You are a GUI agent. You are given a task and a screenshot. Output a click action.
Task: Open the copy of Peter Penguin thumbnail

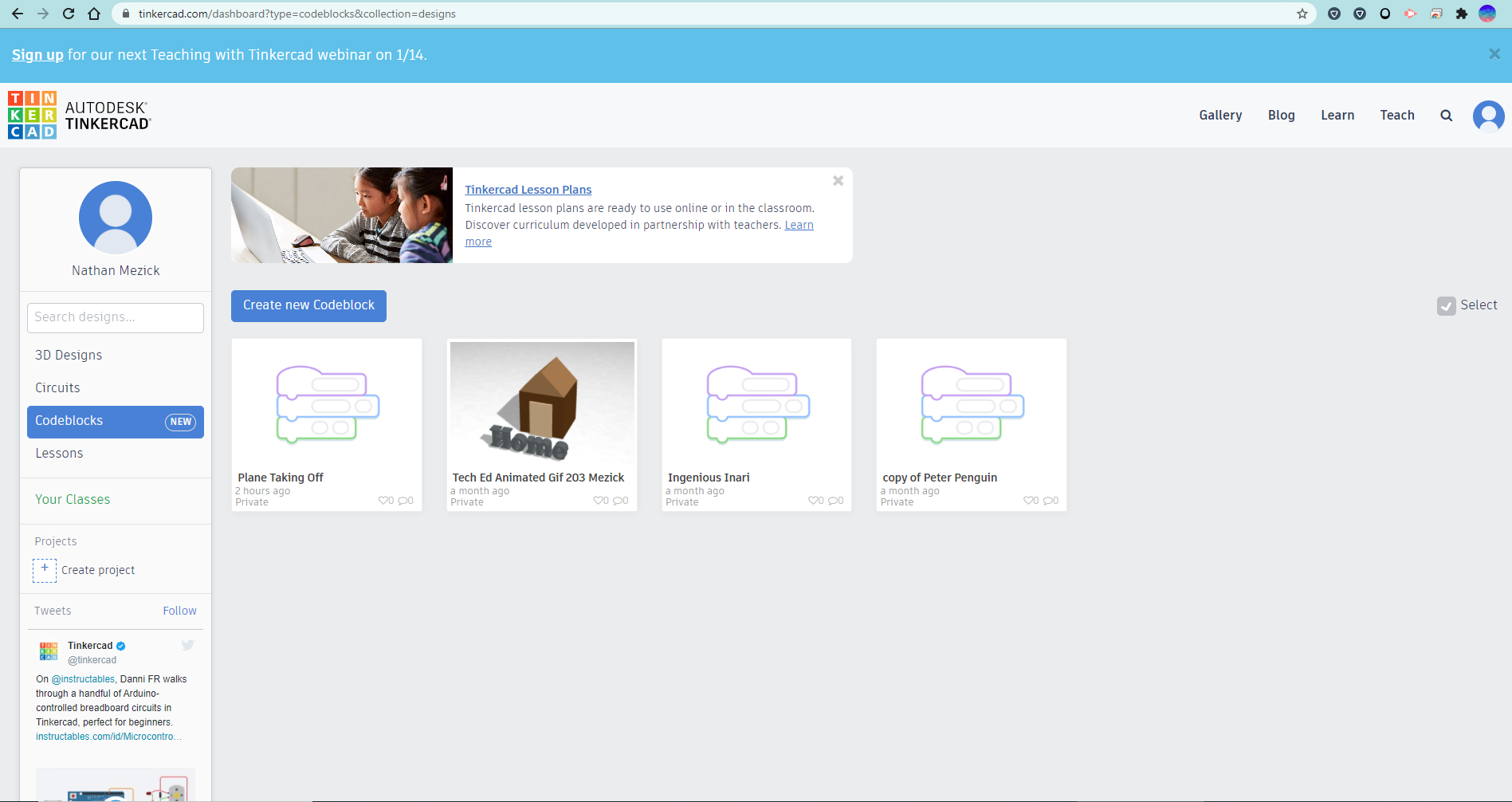[x=972, y=404]
